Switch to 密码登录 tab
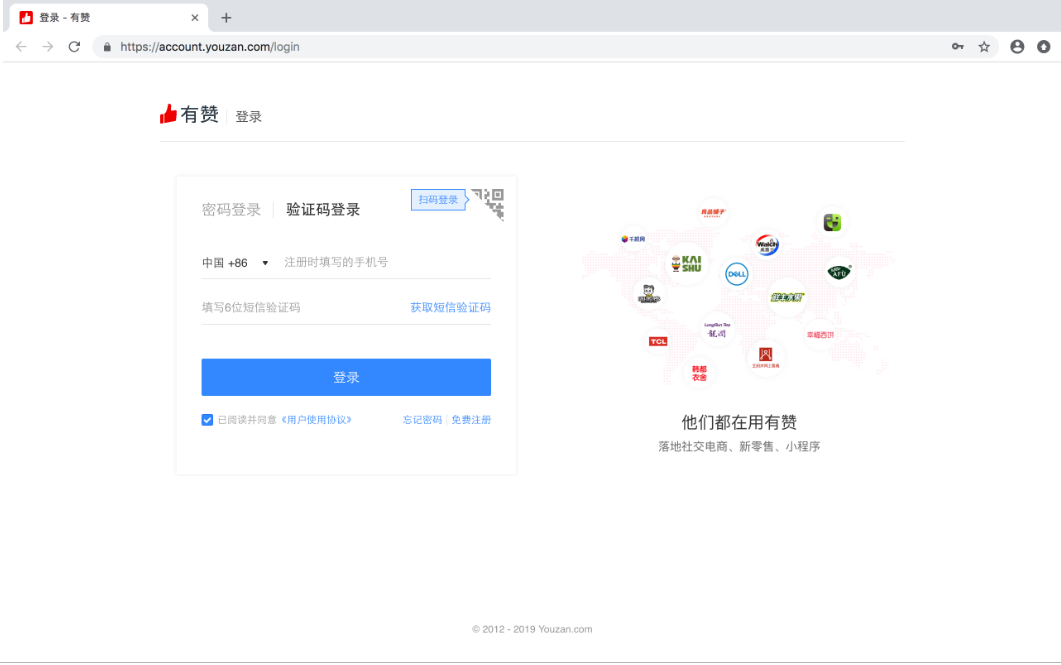This screenshot has width=1061, height=665. (231, 210)
